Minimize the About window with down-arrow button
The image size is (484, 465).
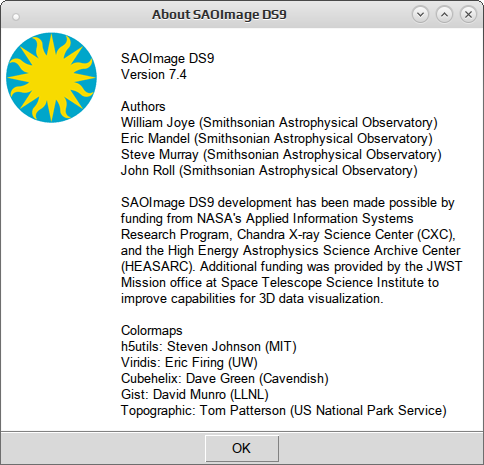click(x=420, y=15)
